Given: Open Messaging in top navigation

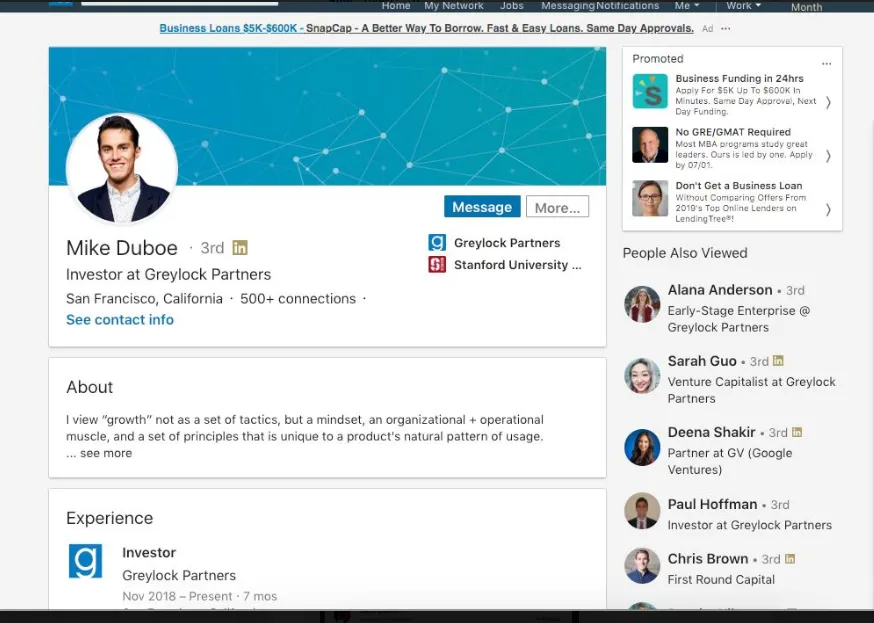Looking at the screenshot, I should click(568, 6).
